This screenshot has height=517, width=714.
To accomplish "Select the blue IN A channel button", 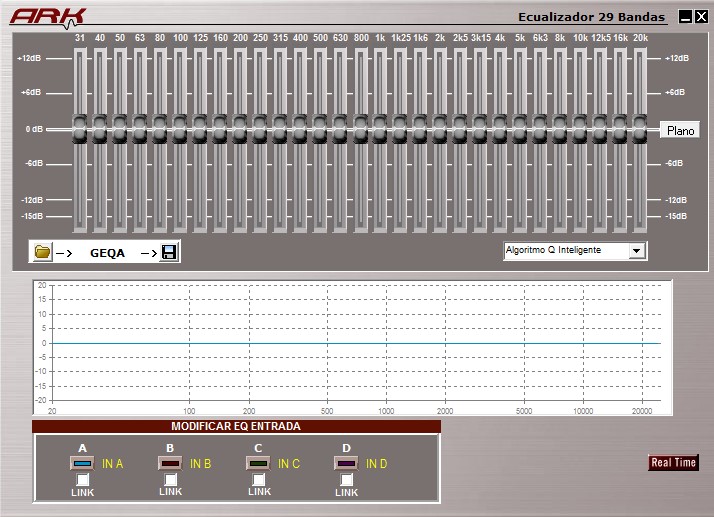I will click(x=82, y=463).
